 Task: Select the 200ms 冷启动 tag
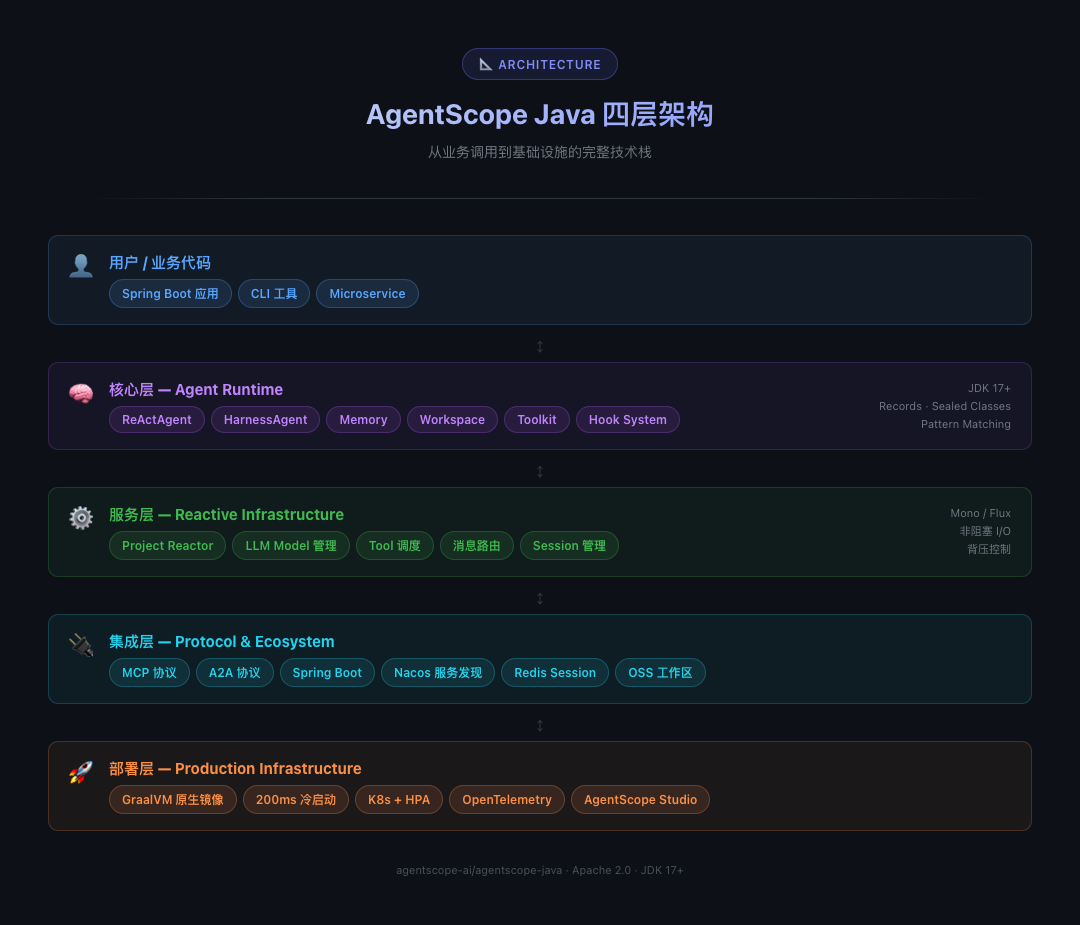click(296, 799)
